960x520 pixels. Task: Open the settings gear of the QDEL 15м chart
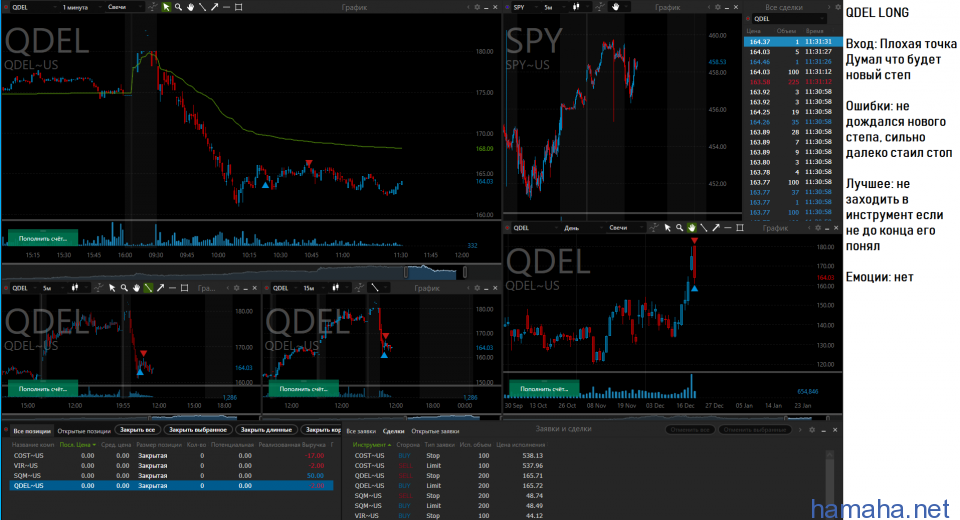pos(477,288)
